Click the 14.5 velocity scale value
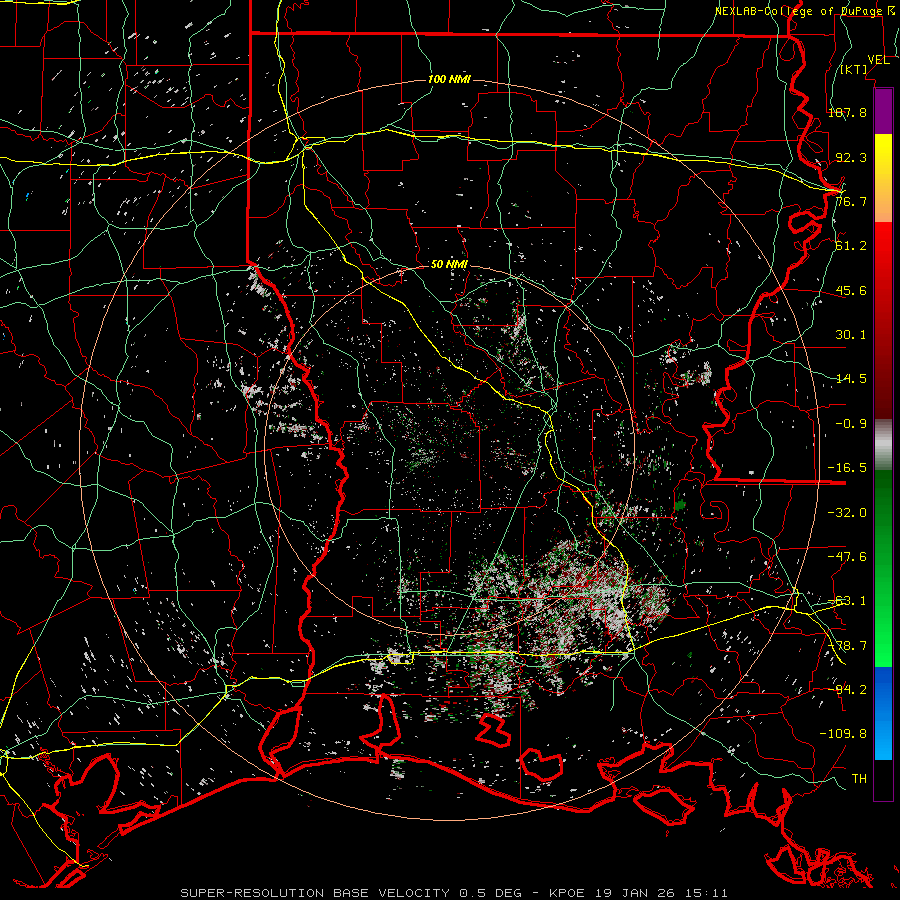The height and width of the screenshot is (900, 900). 851,379
